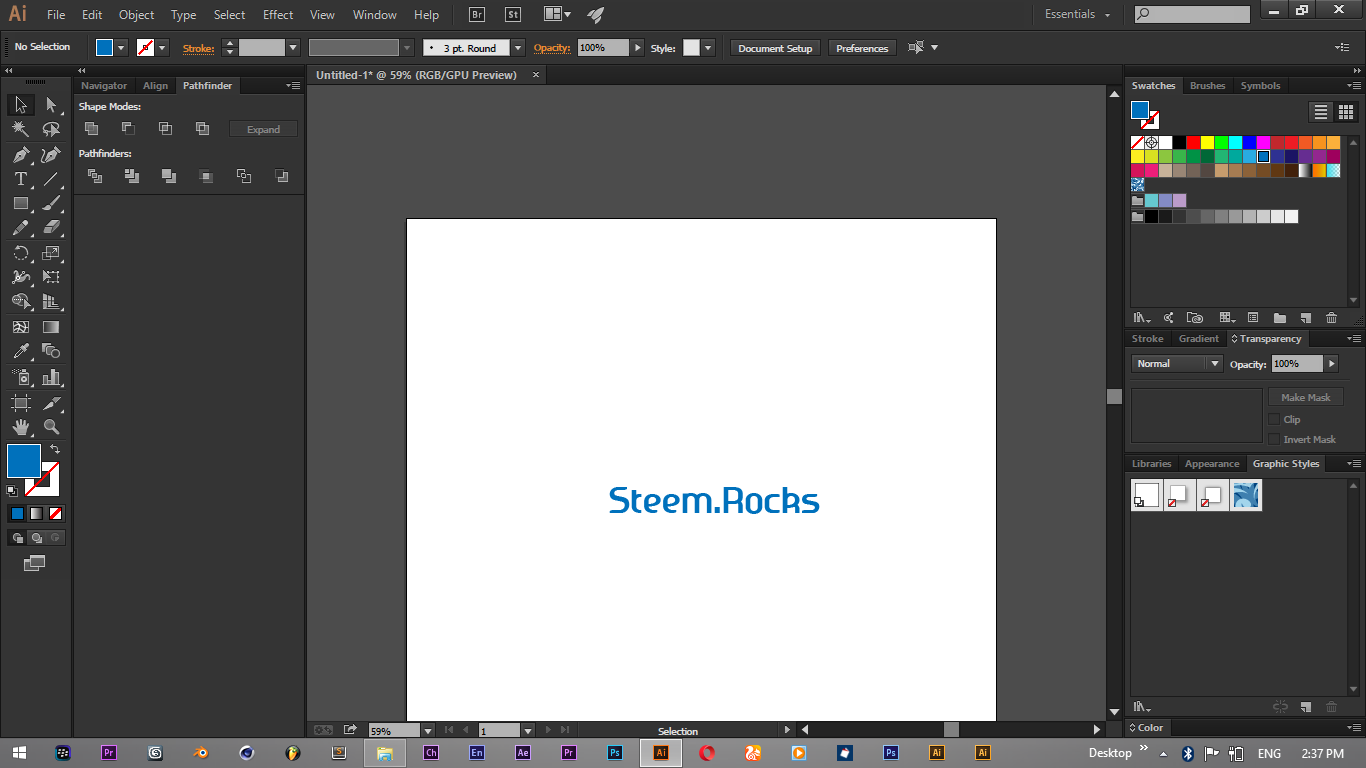
Task: Select the Eyedropper tool
Action: click(x=20, y=351)
